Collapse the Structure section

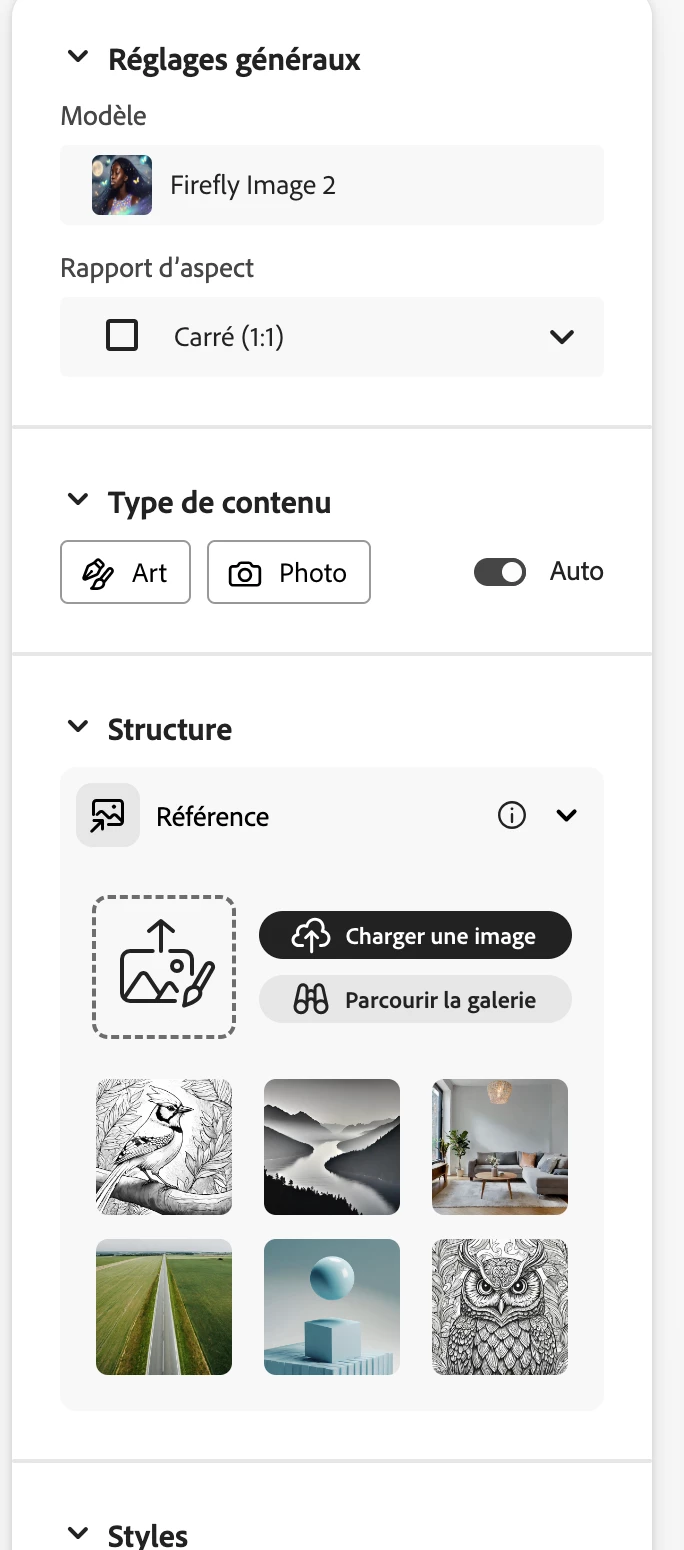78,728
